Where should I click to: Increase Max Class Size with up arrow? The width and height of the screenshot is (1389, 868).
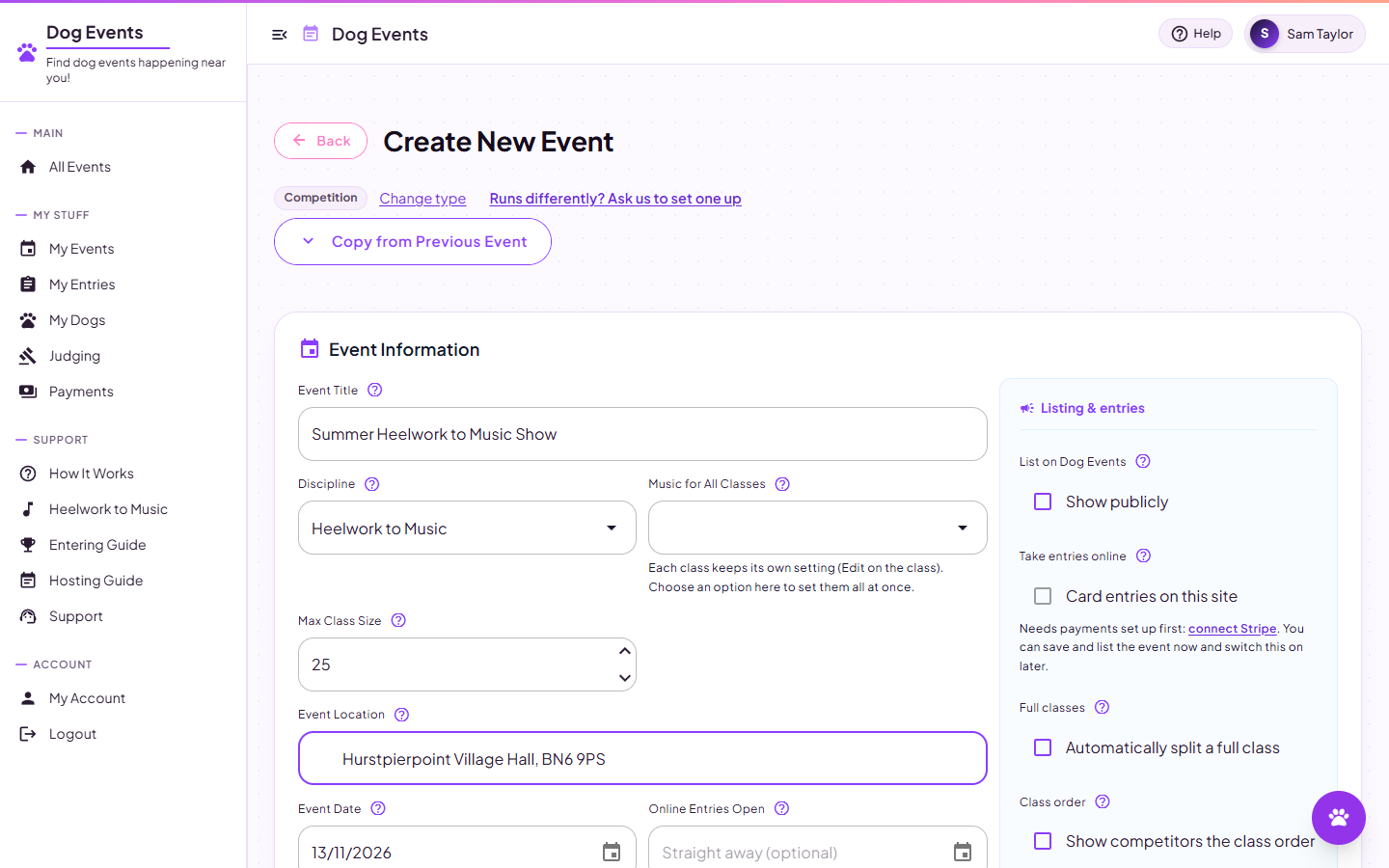[x=625, y=651]
